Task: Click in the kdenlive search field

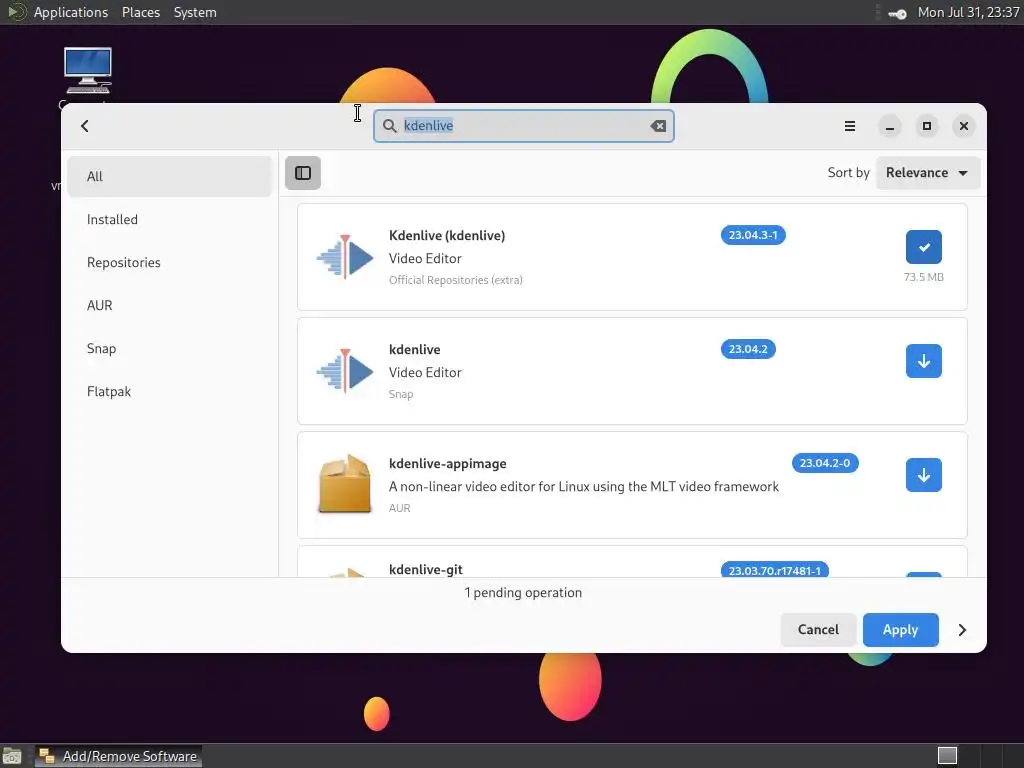Action: pos(524,126)
